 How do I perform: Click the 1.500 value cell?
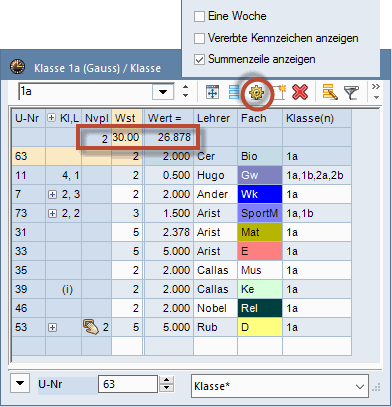(169, 213)
